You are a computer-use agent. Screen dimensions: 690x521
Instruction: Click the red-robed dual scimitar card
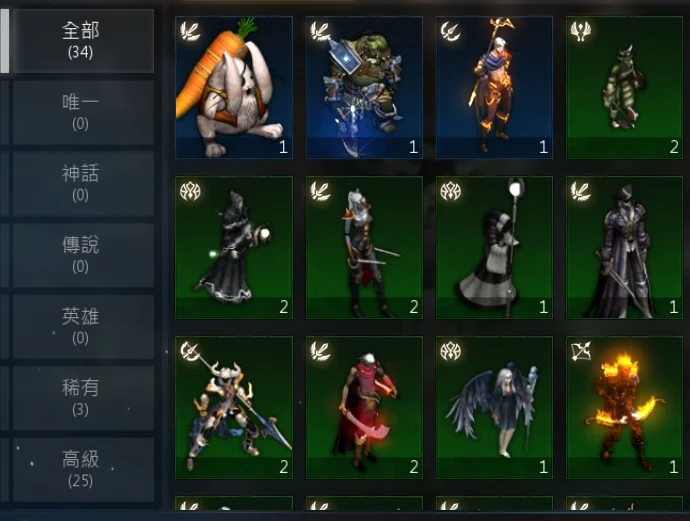364,407
